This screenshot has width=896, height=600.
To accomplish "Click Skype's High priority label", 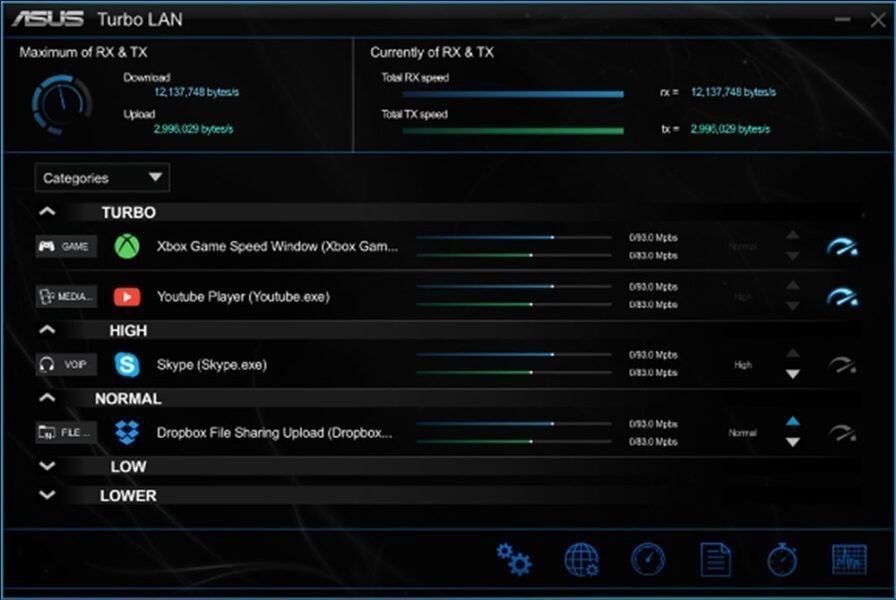I will click(743, 365).
